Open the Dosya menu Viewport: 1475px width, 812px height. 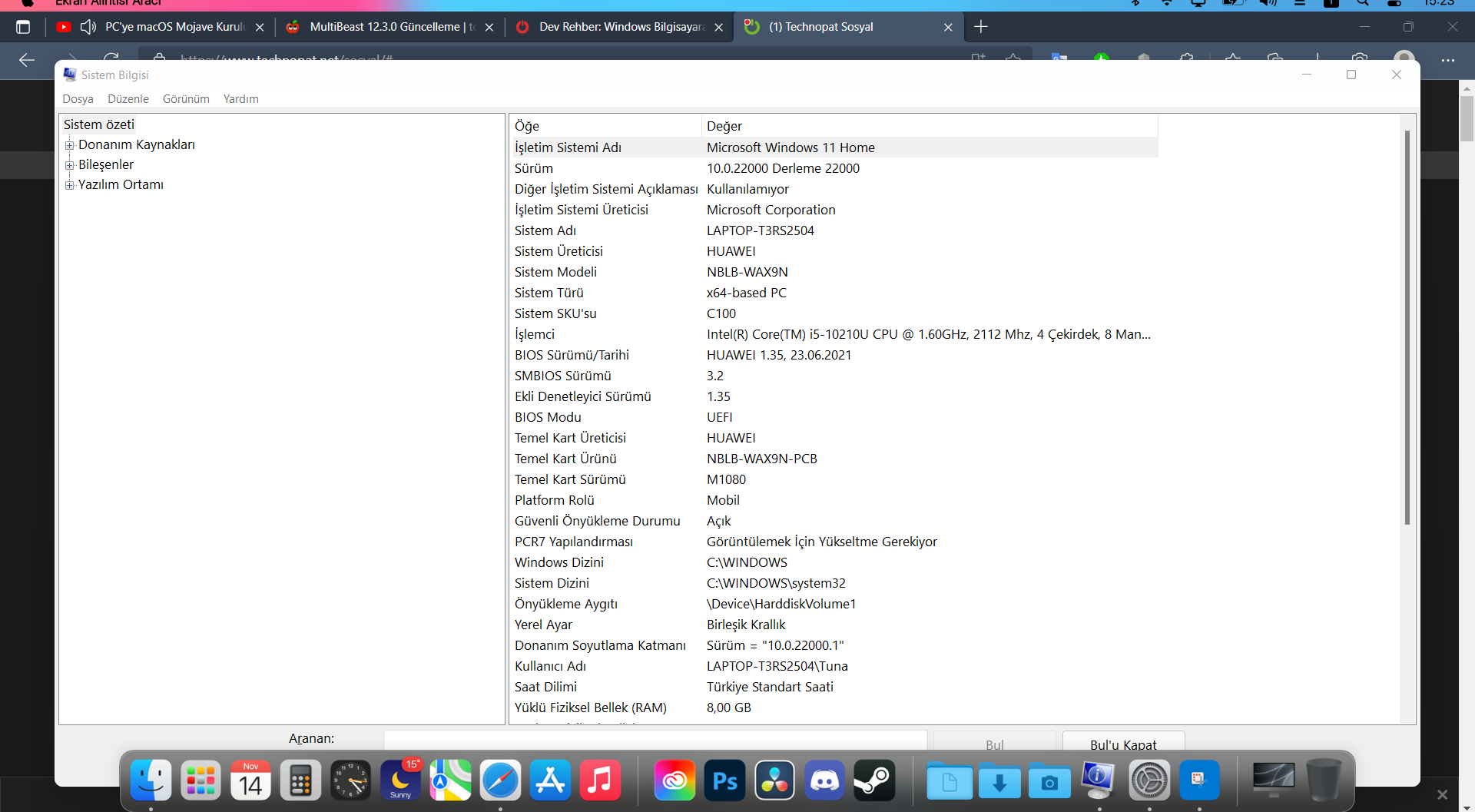(x=78, y=99)
